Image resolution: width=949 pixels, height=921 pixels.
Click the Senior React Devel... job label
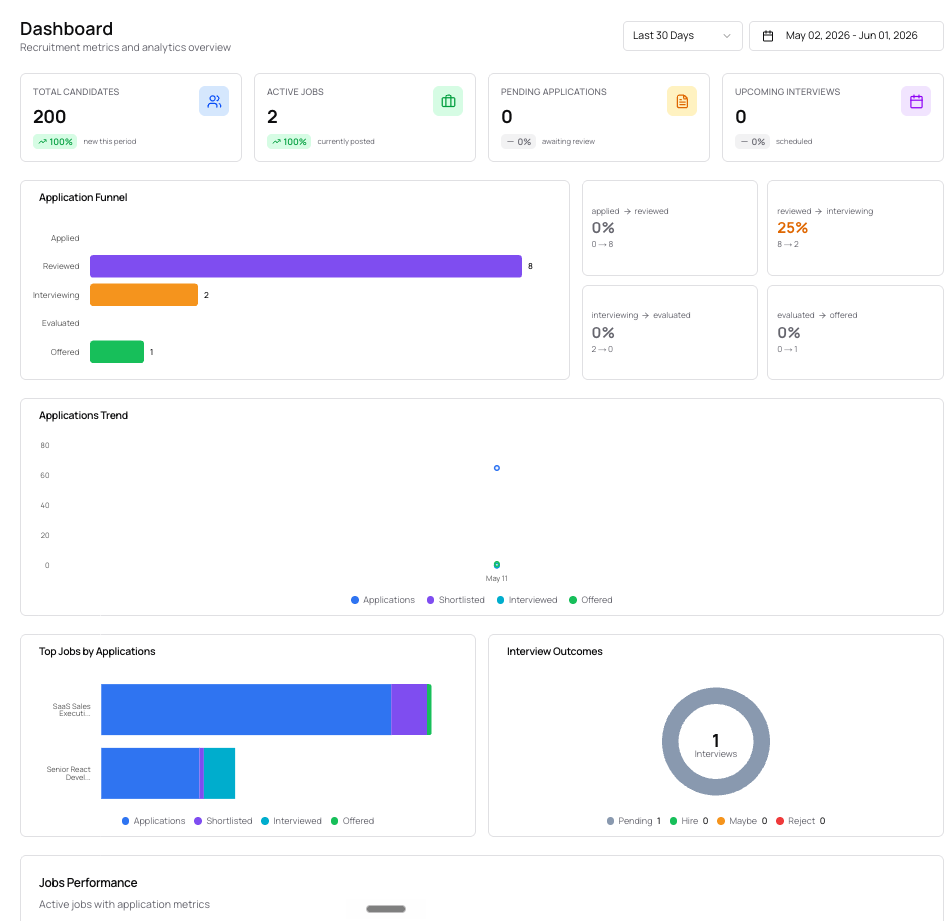pyautogui.click(x=68, y=773)
